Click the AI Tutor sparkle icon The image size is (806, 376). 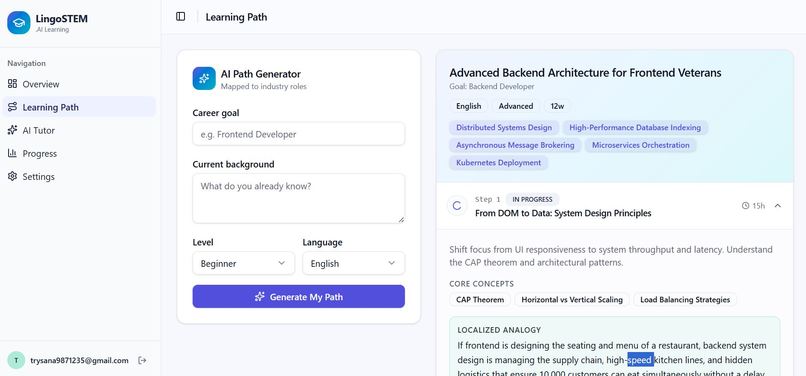click(12, 130)
